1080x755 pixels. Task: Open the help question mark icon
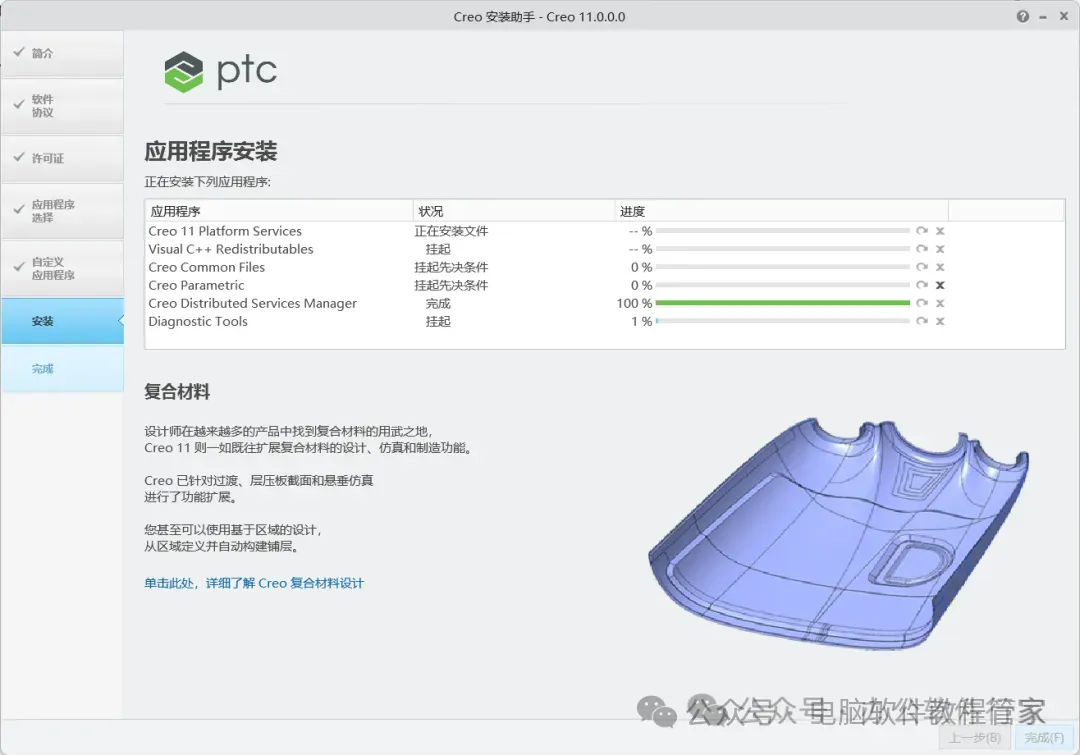[x=1023, y=17]
